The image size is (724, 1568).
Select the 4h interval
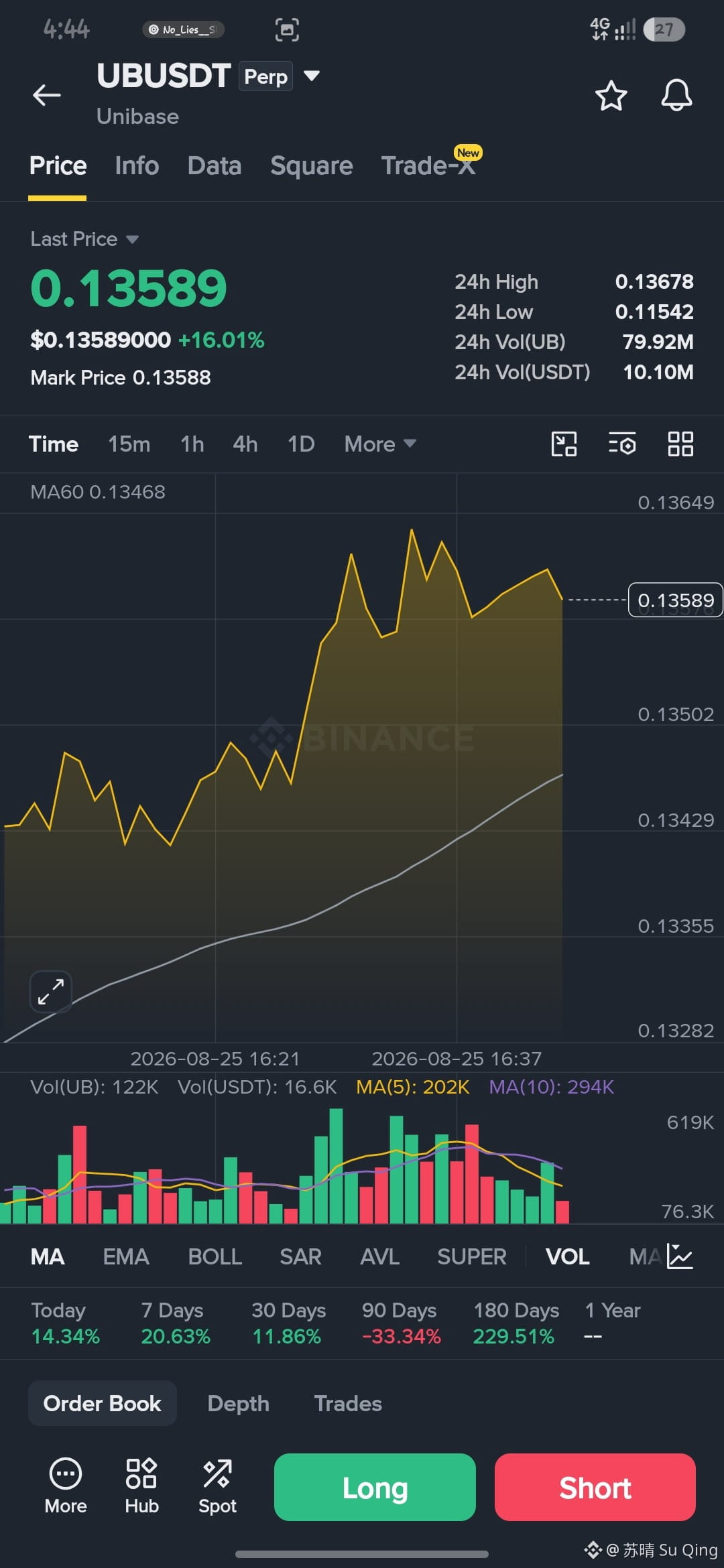pyautogui.click(x=245, y=444)
